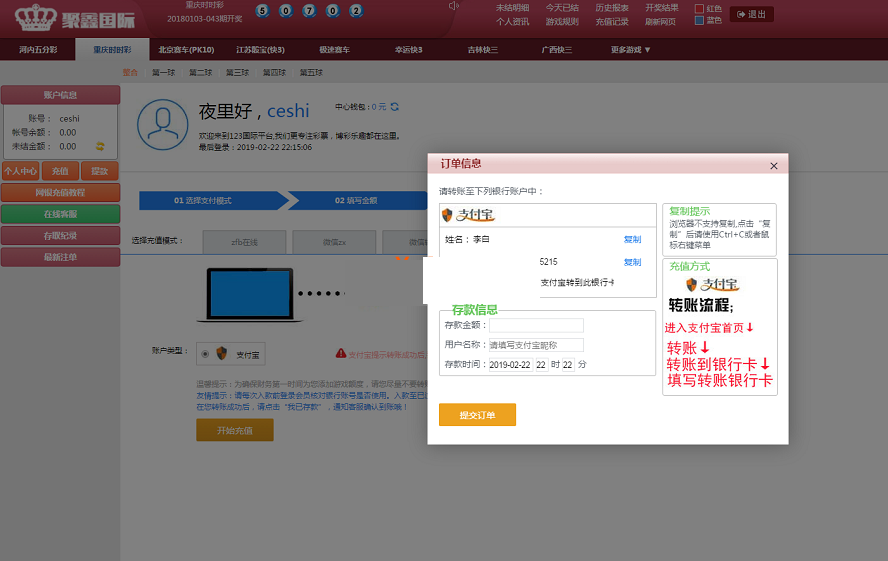This screenshot has width=888, height=561.
Task: Open the 存款时间 date picker field
Action: [x=510, y=365]
